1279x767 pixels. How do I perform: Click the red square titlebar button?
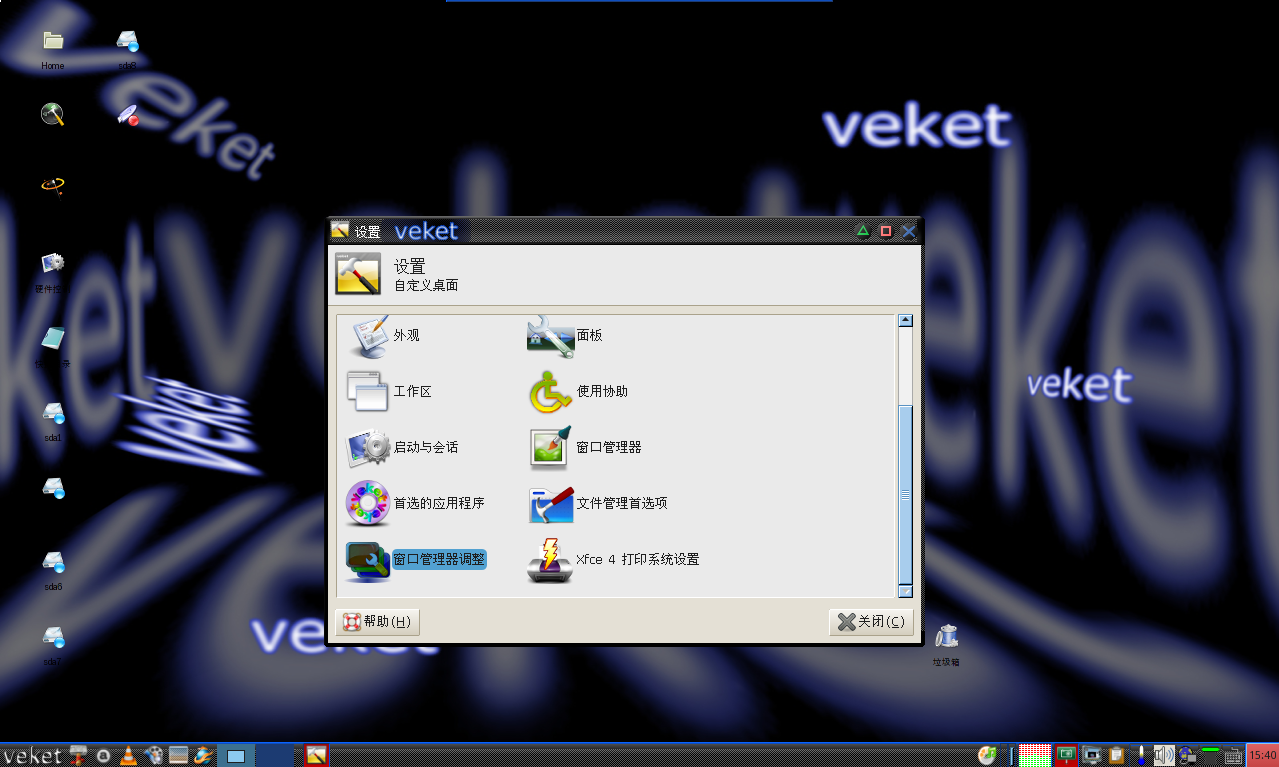886,231
